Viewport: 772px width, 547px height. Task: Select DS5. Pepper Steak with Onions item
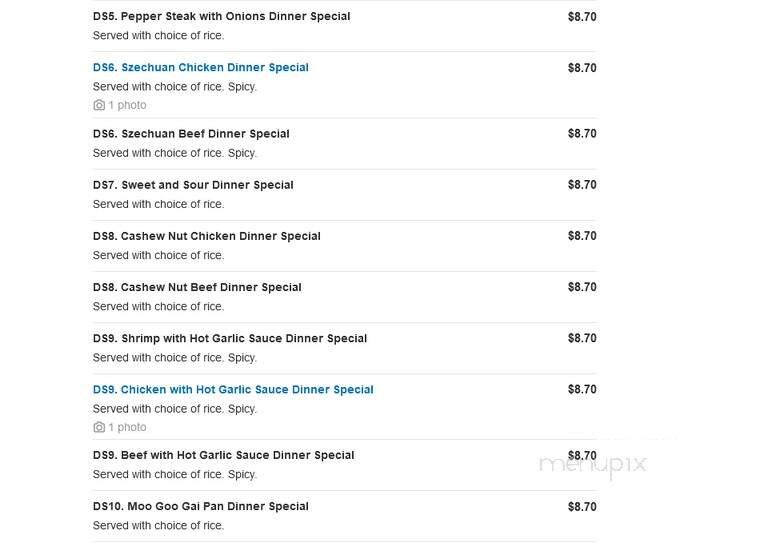[221, 17]
